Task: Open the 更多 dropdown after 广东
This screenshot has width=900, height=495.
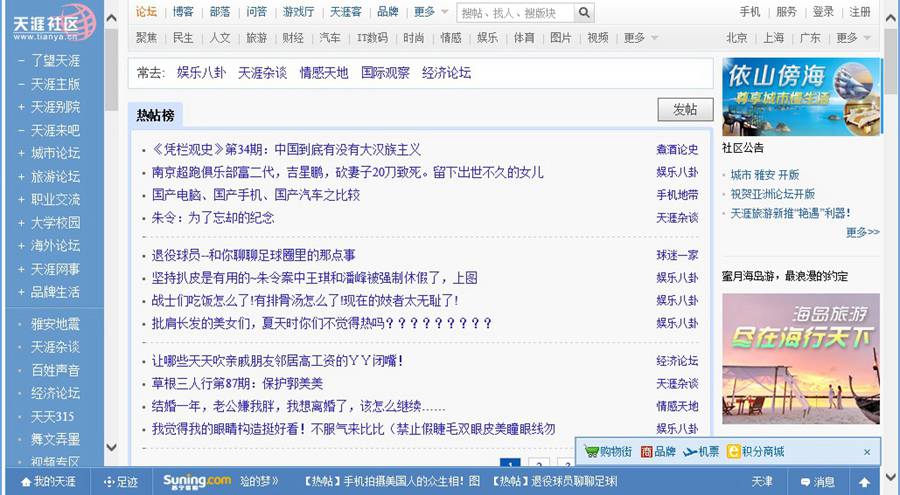Action: click(x=852, y=38)
